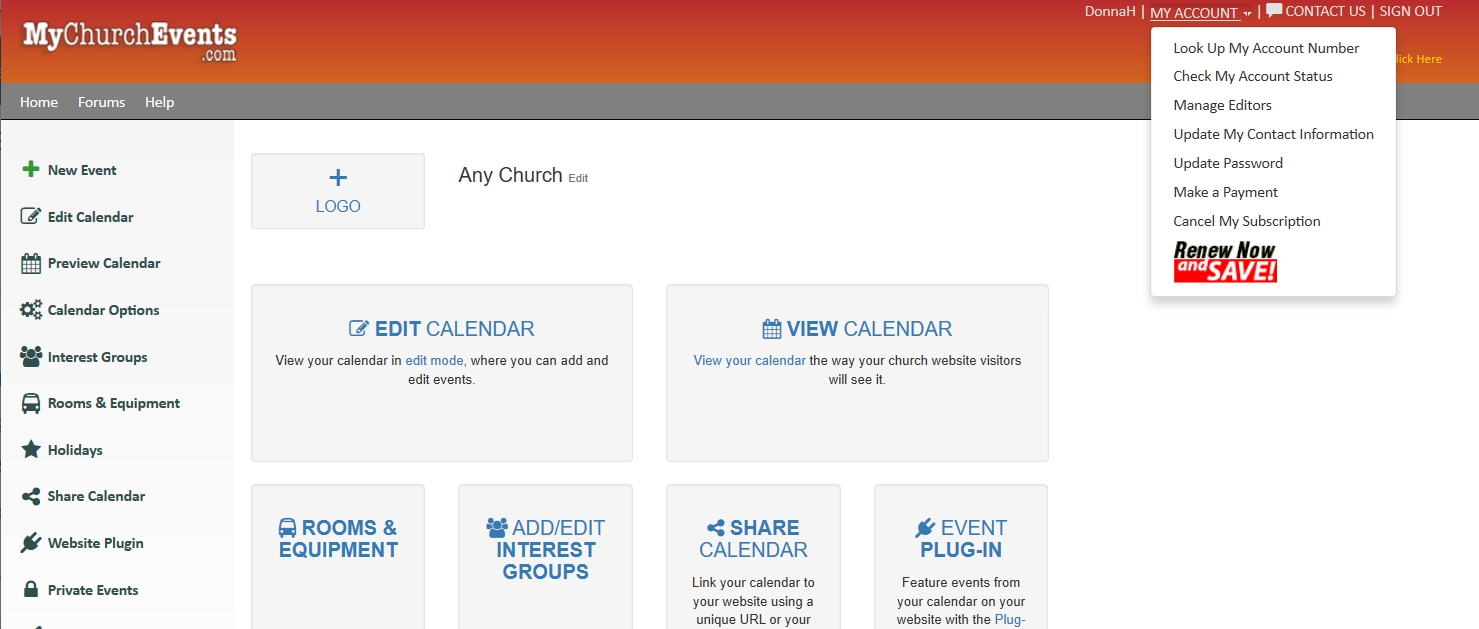
Task: Click the Rooms & Equipment card heading
Action: click(x=338, y=539)
